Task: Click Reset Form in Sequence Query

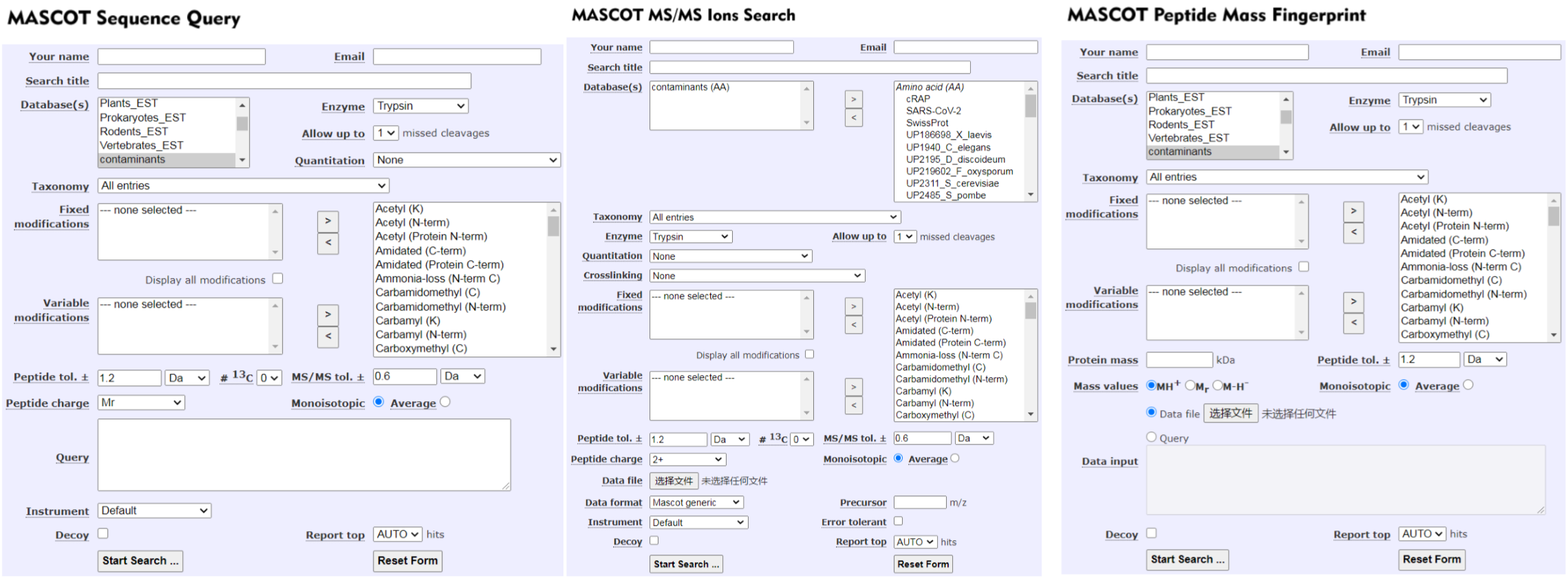Action: [407, 561]
